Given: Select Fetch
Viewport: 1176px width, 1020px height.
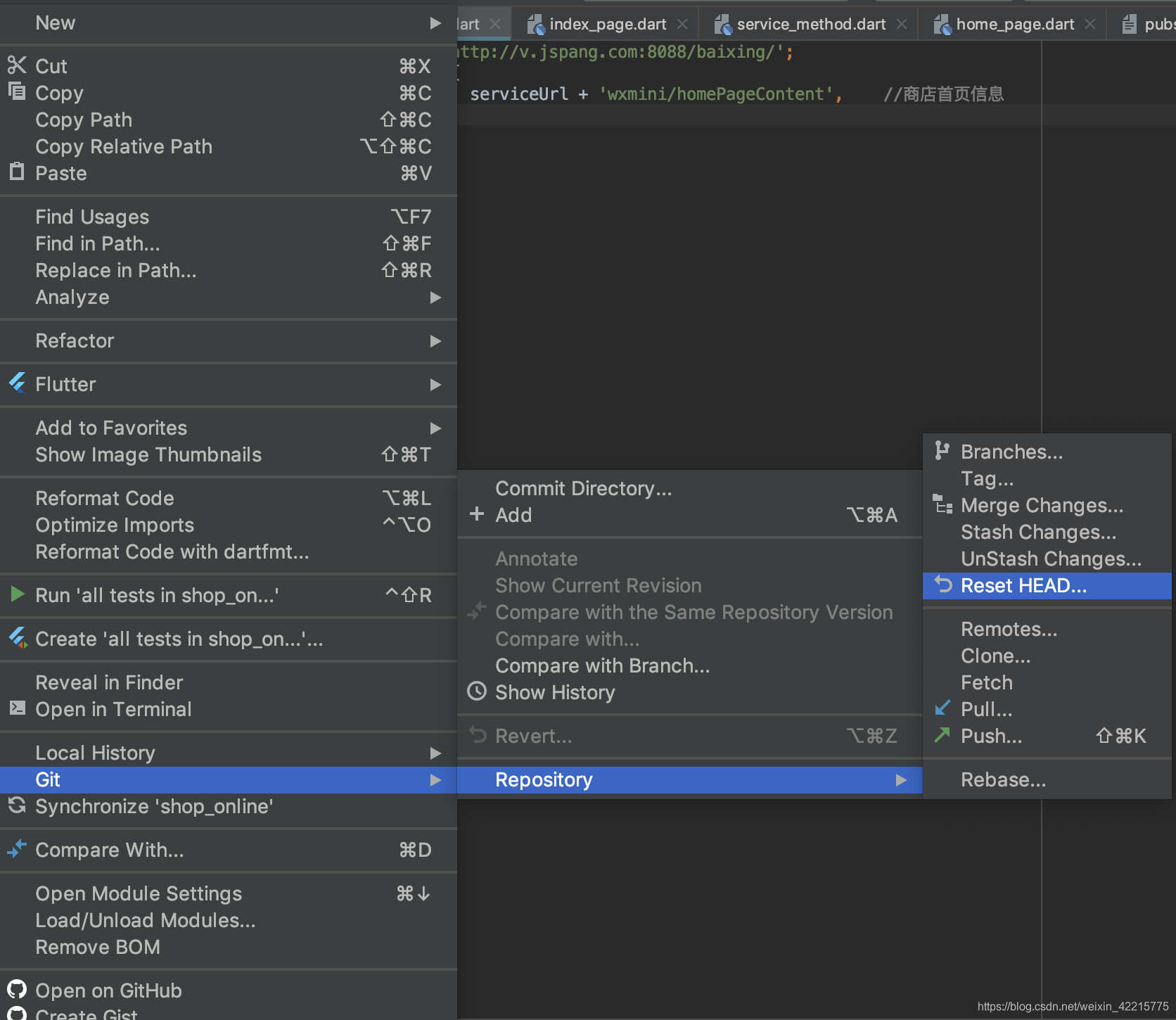Looking at the screenshot, I should click(x=1047, y=682).
